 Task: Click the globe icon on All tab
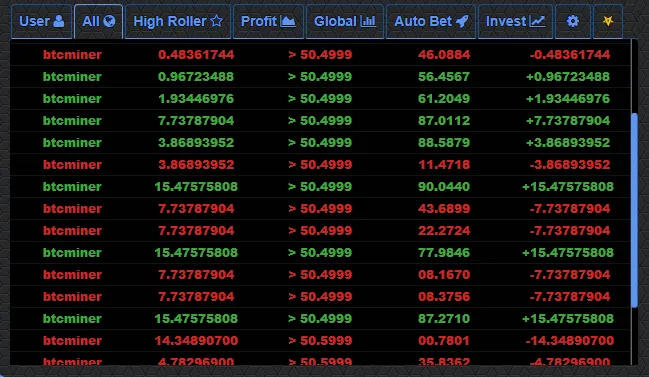109,22
